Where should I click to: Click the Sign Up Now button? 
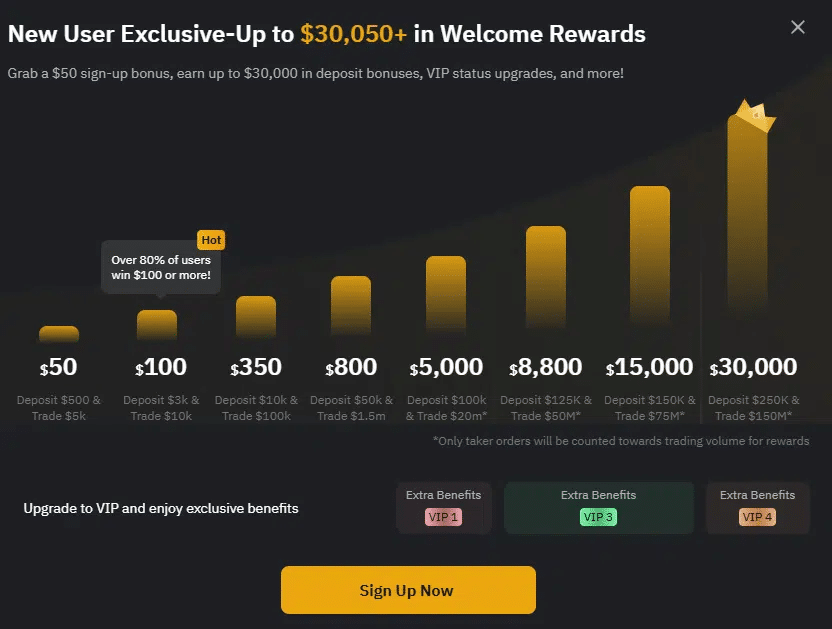point(408,590)
